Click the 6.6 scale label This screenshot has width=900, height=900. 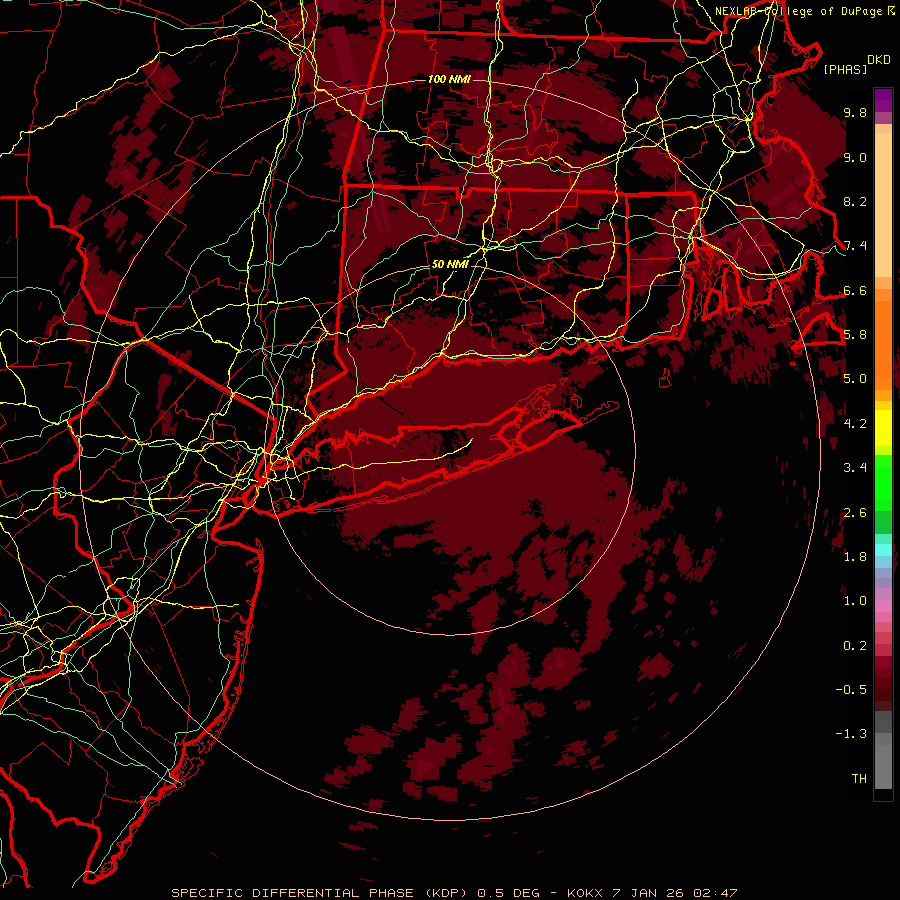tap(855, 290)
